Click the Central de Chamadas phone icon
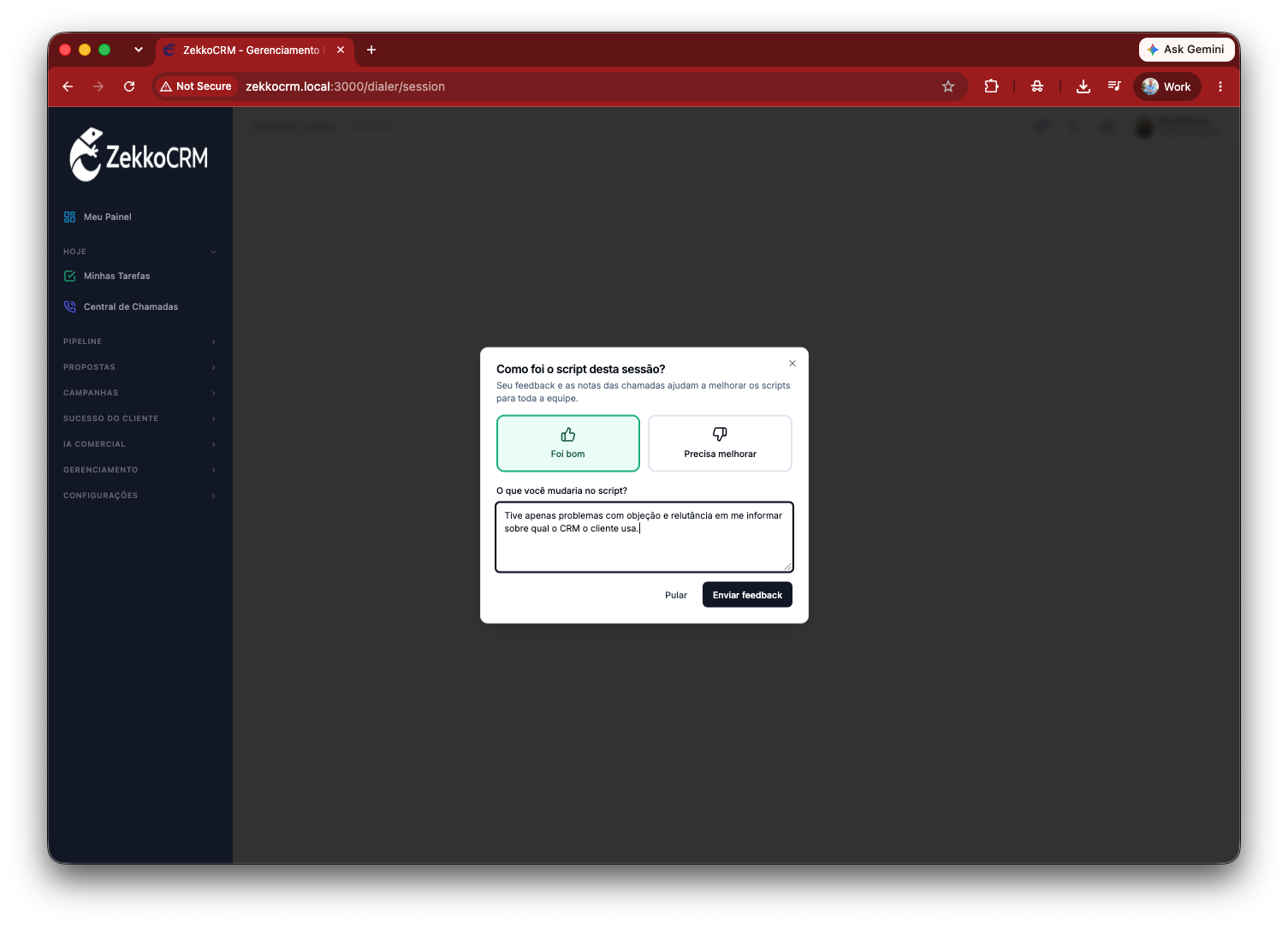1288x927 pixels. tap(70, 306)
